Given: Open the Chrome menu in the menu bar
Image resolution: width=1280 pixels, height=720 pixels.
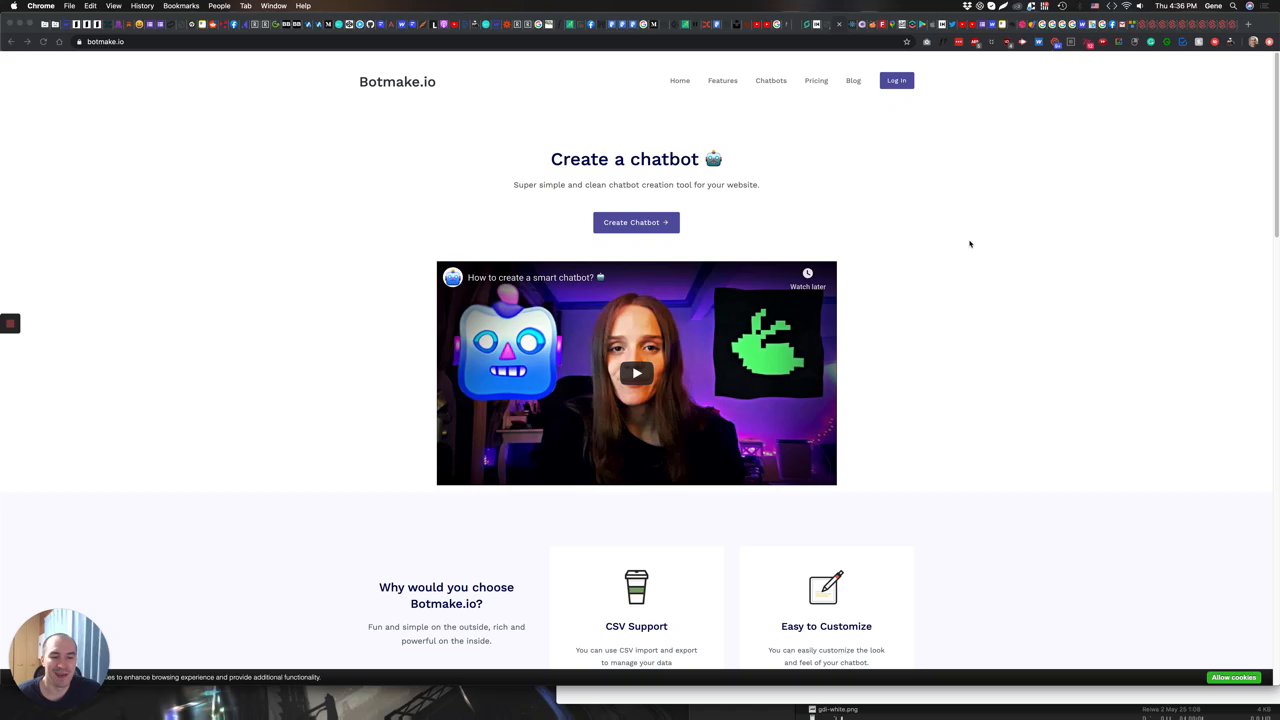Looking at the screenshot, I should [x=41, y=6].
